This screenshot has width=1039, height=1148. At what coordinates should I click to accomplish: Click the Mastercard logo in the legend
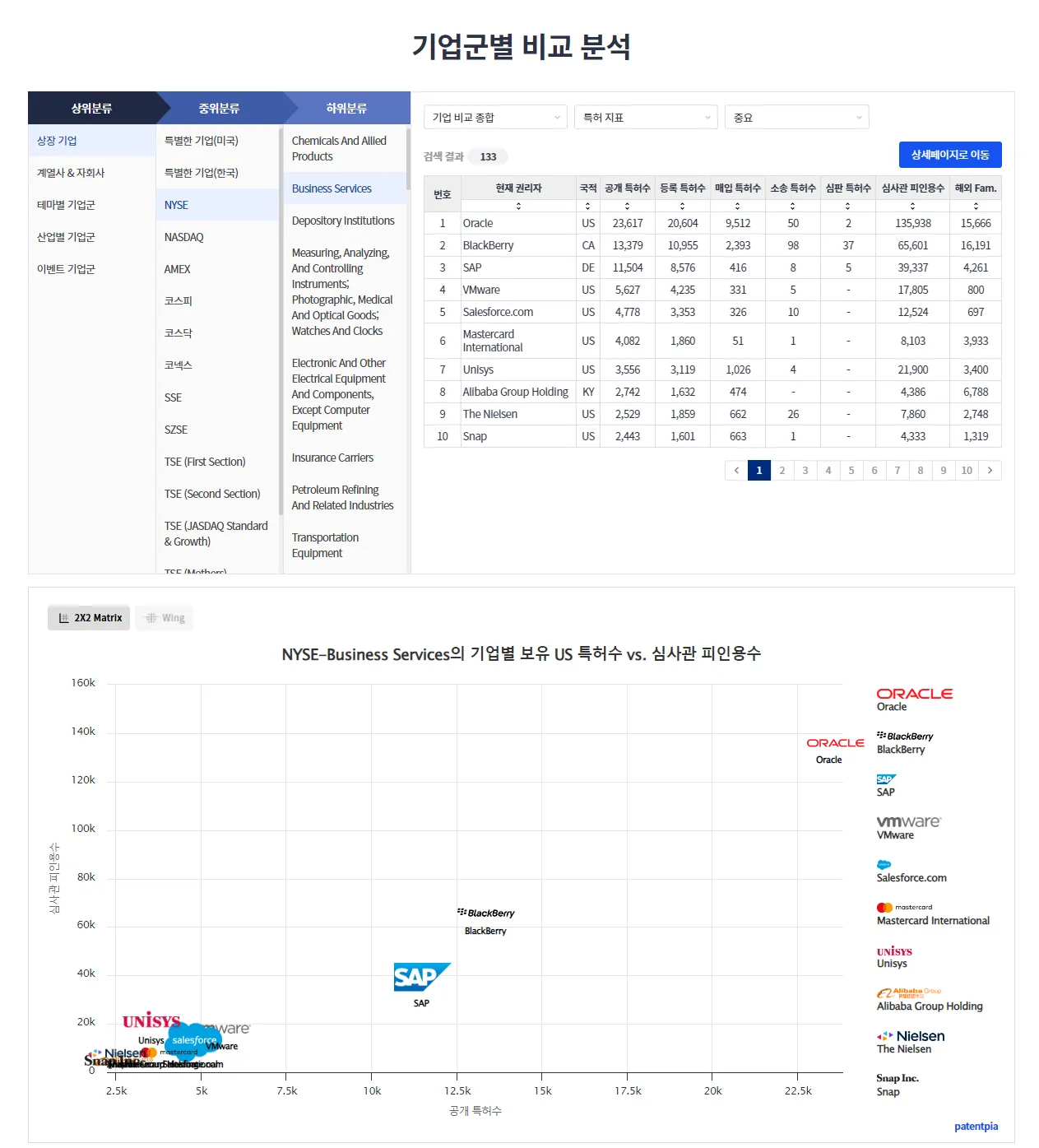coord(904,907)
